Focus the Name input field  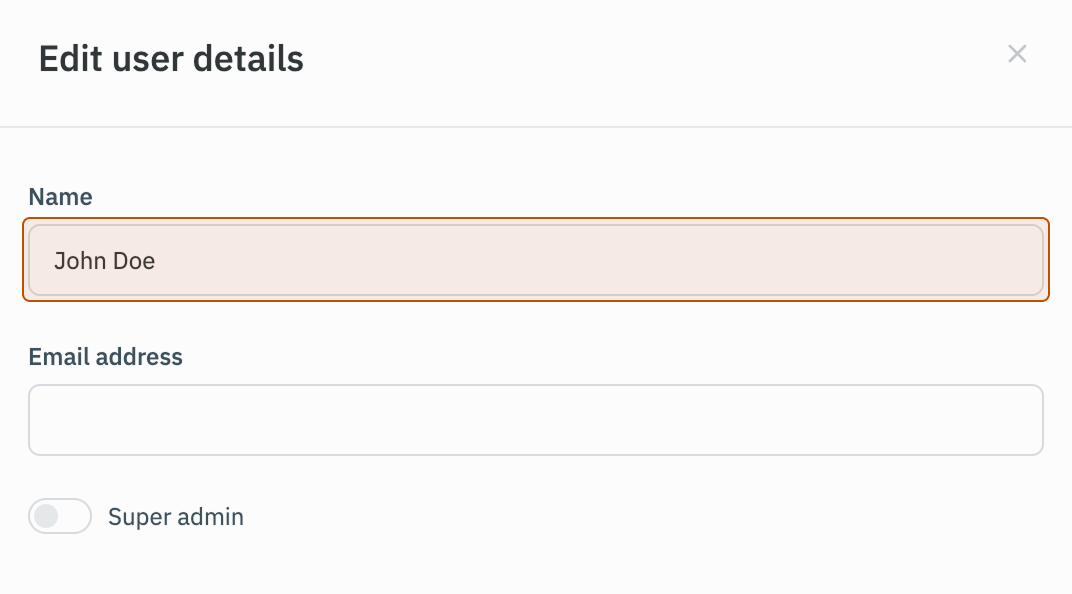click(x=536, y=260)
